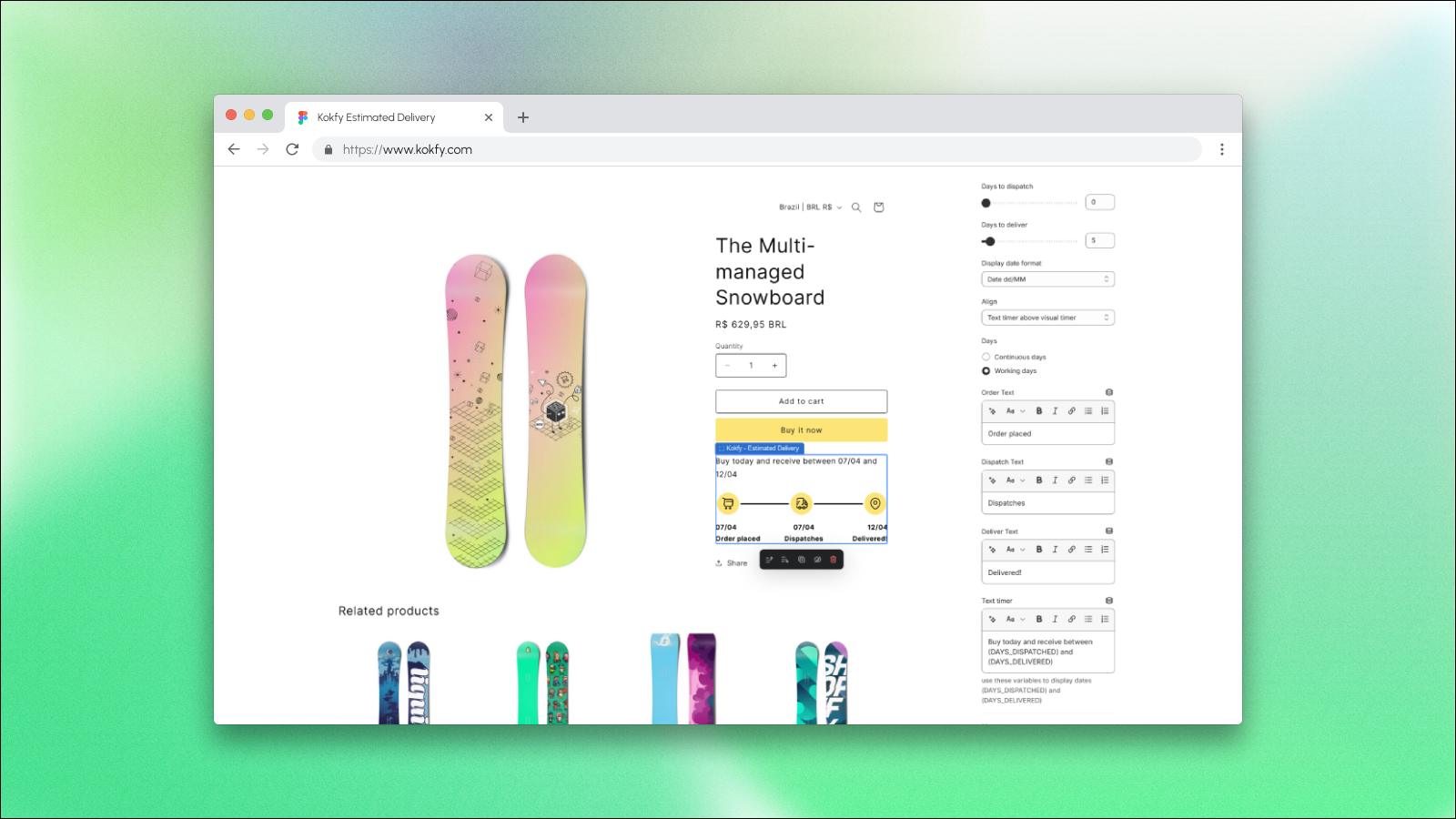Open the Display date format dropdown
Viewport: 1456px width, 819px height.
pos(1048,279)
